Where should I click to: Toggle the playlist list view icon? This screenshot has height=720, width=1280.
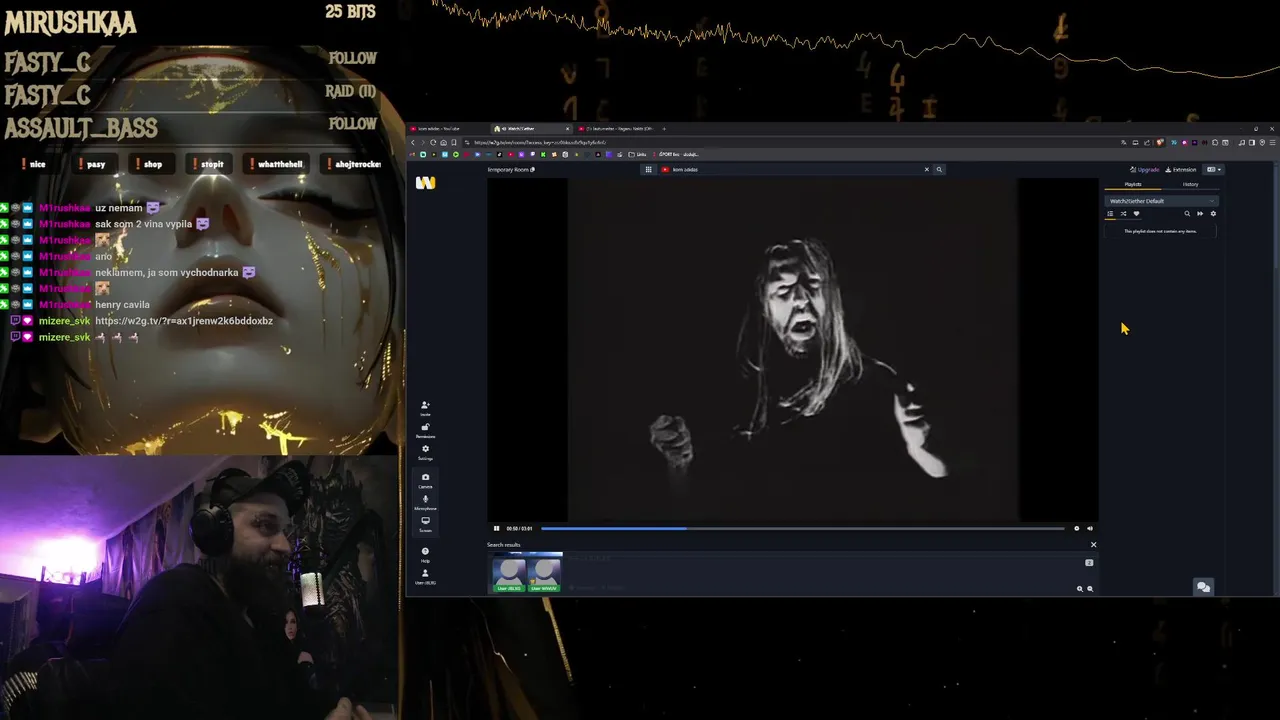pos(1110,213)
